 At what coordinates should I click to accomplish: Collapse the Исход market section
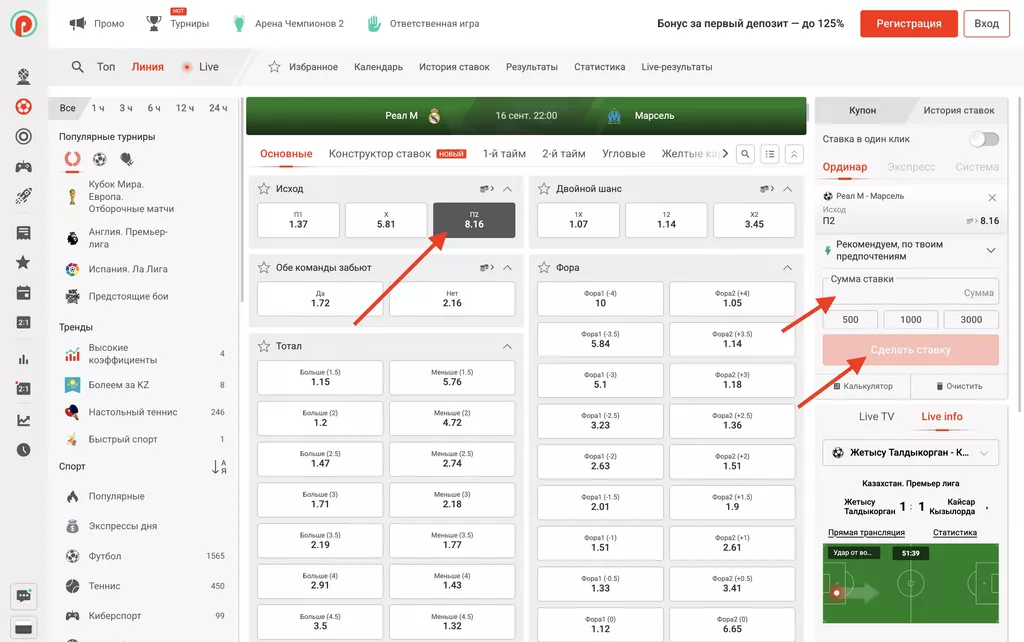pos(507,188)
